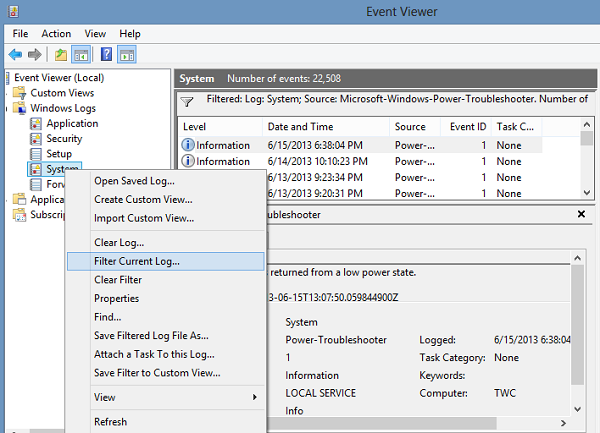Select the Application log in tree
The height and width of the screenshot is (433, 600).
click(72, 124)
